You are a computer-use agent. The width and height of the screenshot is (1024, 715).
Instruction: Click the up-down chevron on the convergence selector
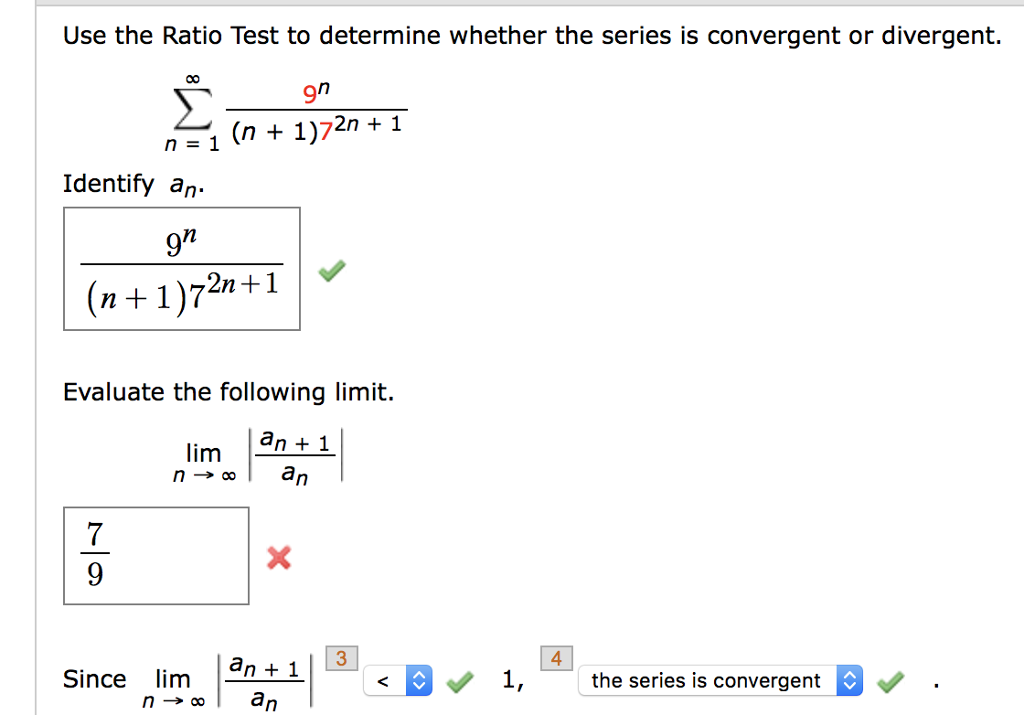coord(849,680)
